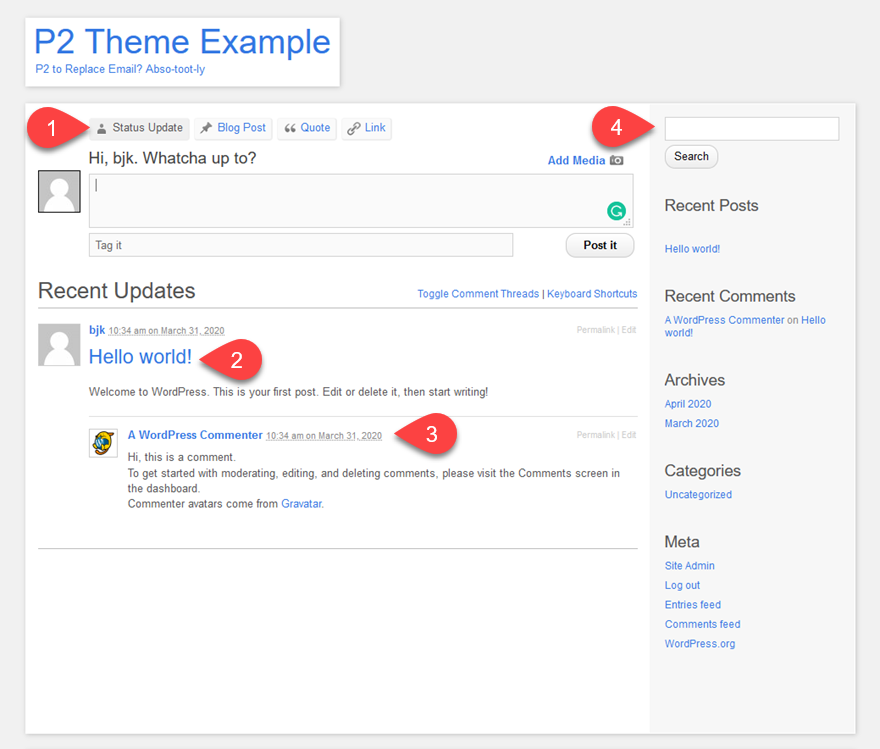Open the Uncategorized category
Viewport: 880px width, 749px height.
tap(699, 495)
